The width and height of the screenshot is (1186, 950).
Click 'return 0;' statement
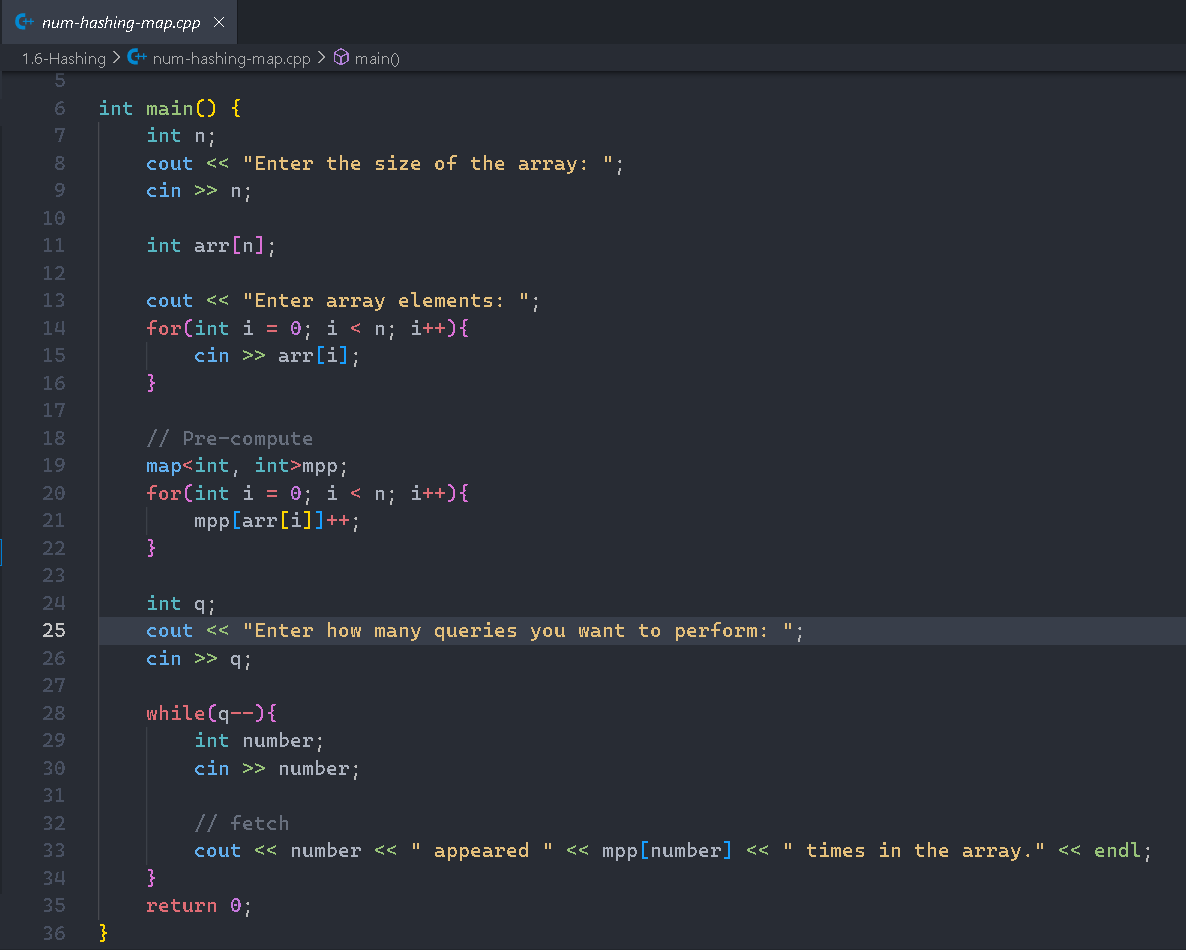199,905
